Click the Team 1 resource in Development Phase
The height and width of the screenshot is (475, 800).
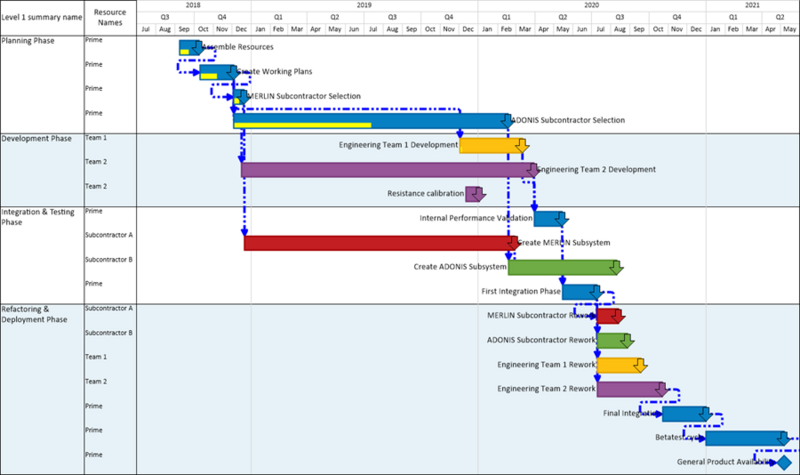[96, 138]
